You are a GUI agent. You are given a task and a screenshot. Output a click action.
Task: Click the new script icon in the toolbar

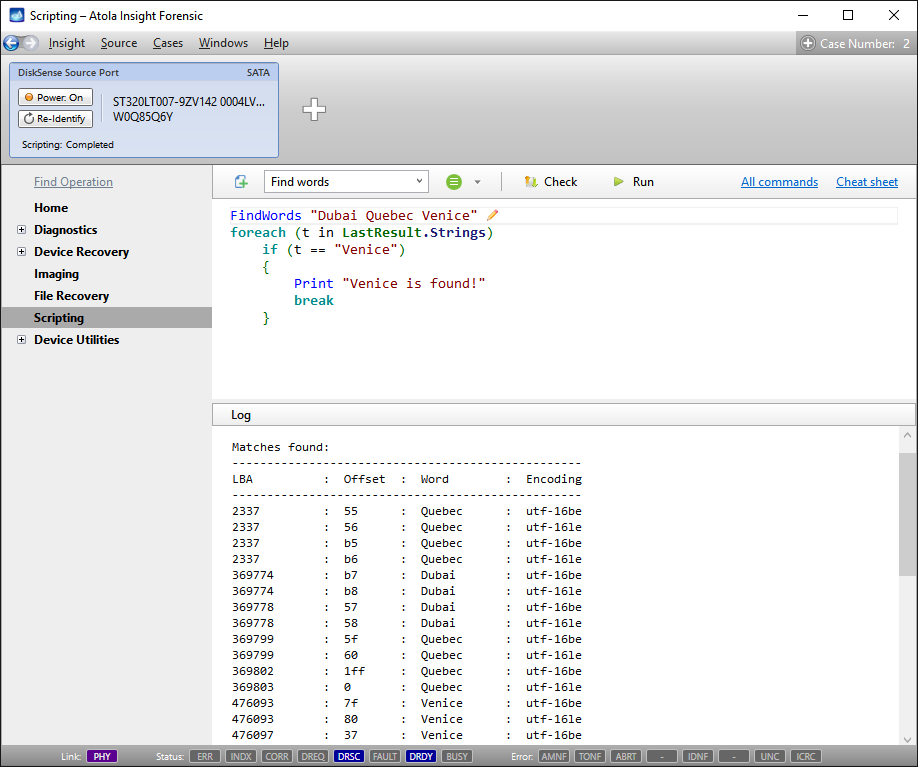[241, 182]
